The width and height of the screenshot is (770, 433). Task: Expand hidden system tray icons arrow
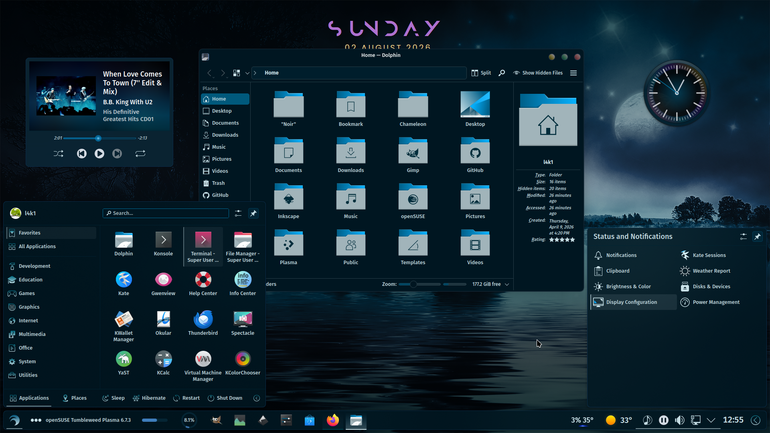click(x=711, y=420)
